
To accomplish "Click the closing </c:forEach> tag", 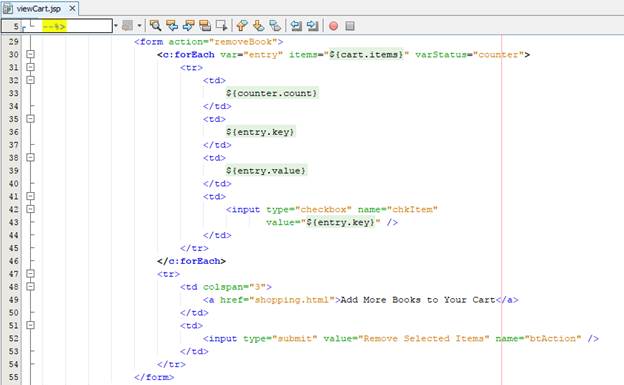I will coord(191,261).
